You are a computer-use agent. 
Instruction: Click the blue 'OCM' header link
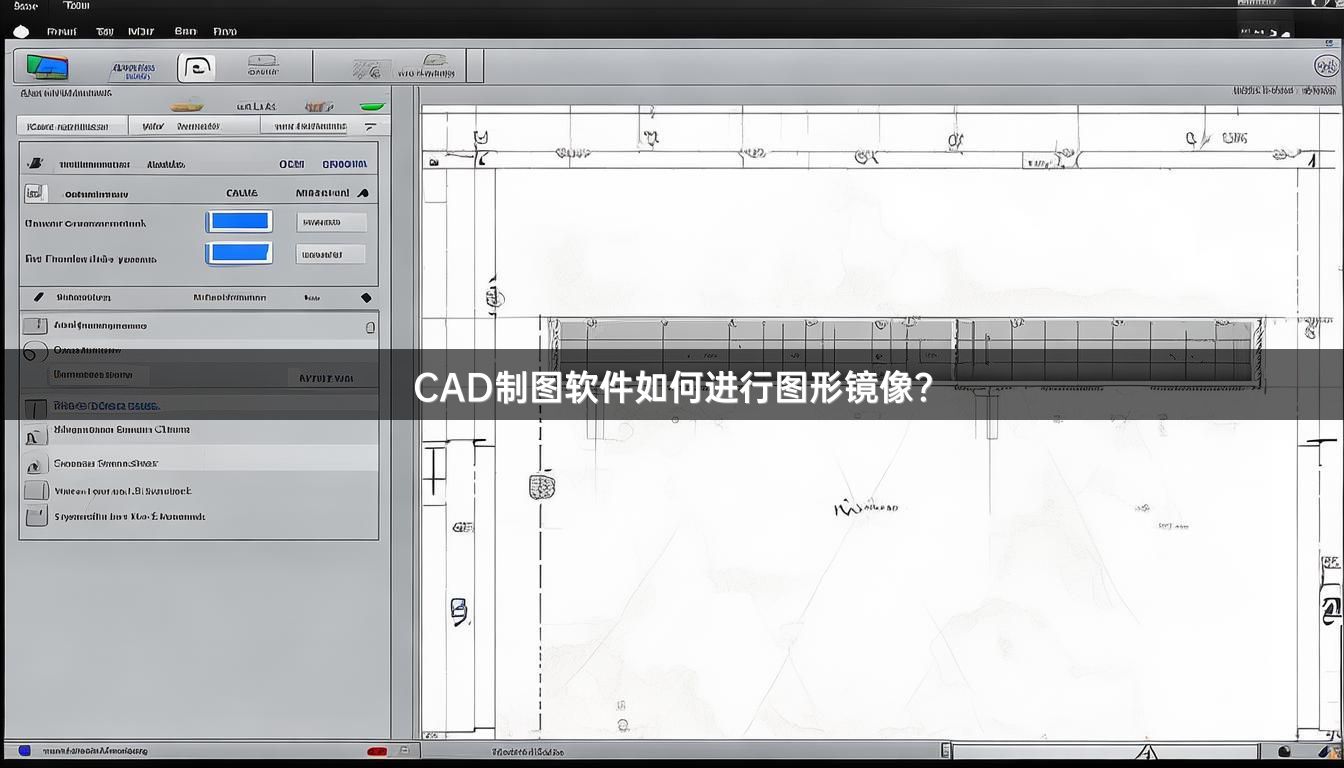[292, 164]
